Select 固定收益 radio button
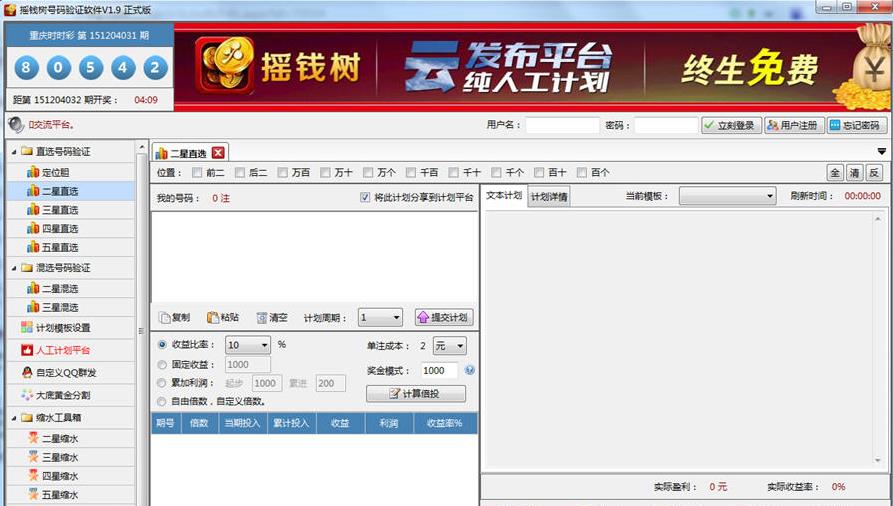 [162, 364]
